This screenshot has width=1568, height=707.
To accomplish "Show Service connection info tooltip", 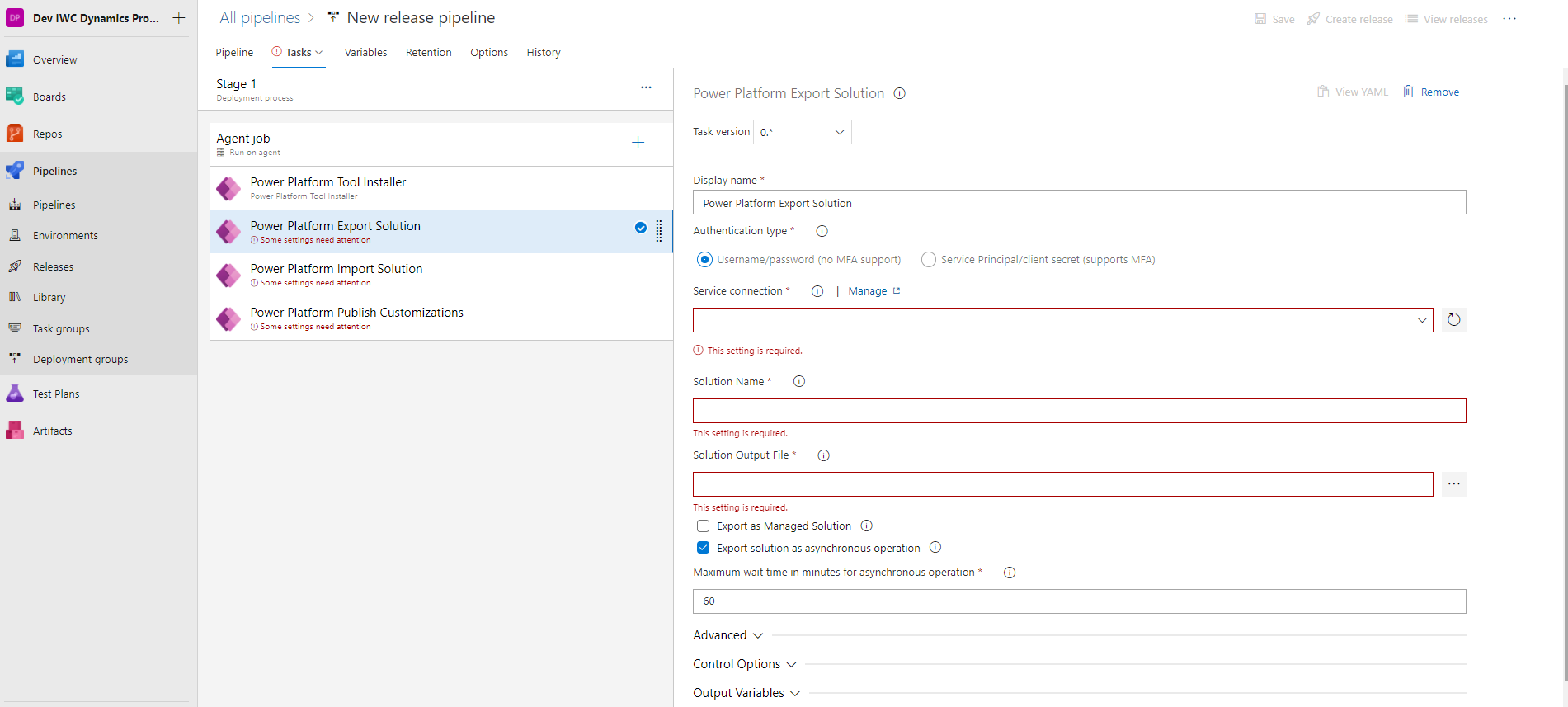I will pos(817,291).
